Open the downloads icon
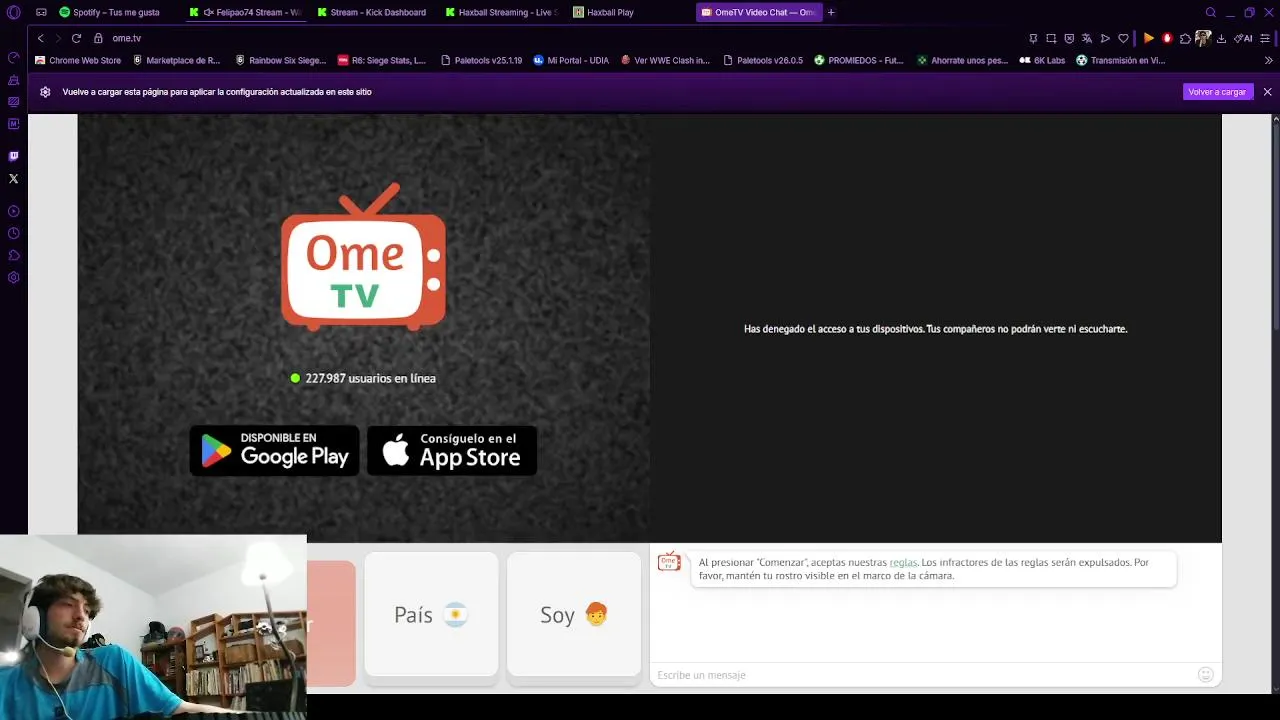This screenshot has height=720, width=1280. [x=1221, y=38]
